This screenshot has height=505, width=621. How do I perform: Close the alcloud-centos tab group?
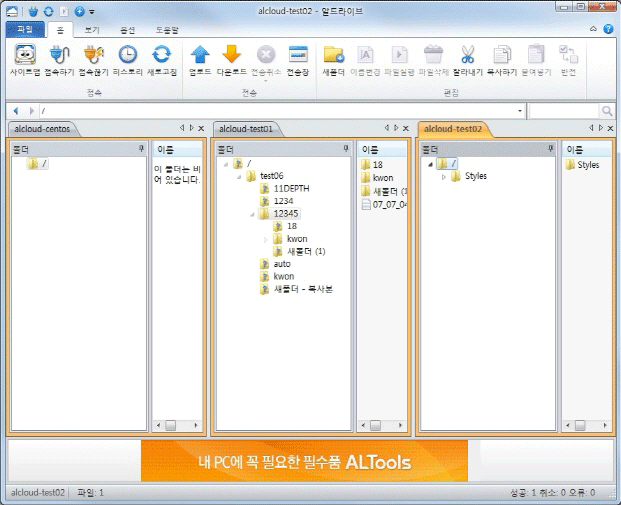click(201, 128)
